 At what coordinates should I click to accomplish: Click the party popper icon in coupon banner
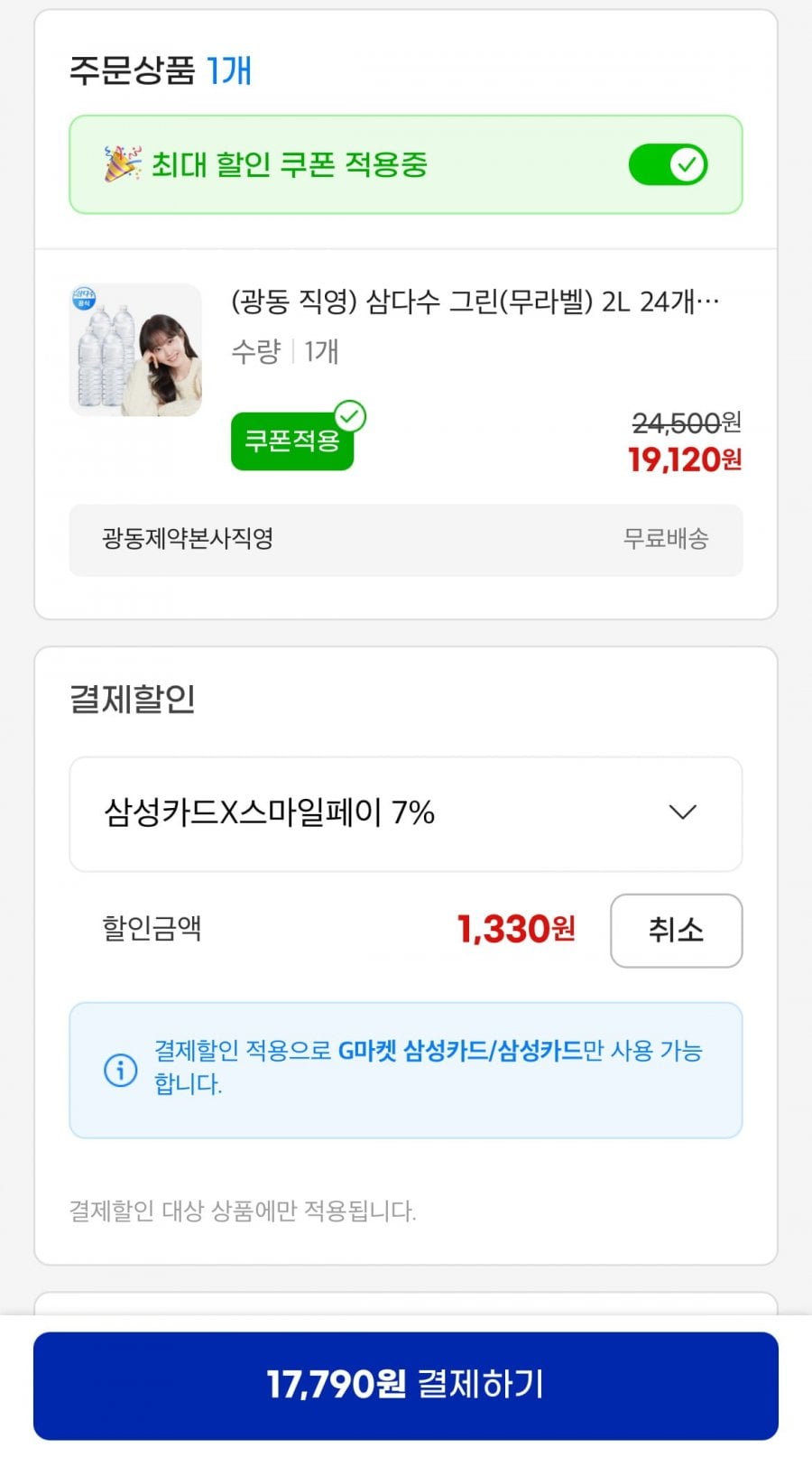pos(122,163)
